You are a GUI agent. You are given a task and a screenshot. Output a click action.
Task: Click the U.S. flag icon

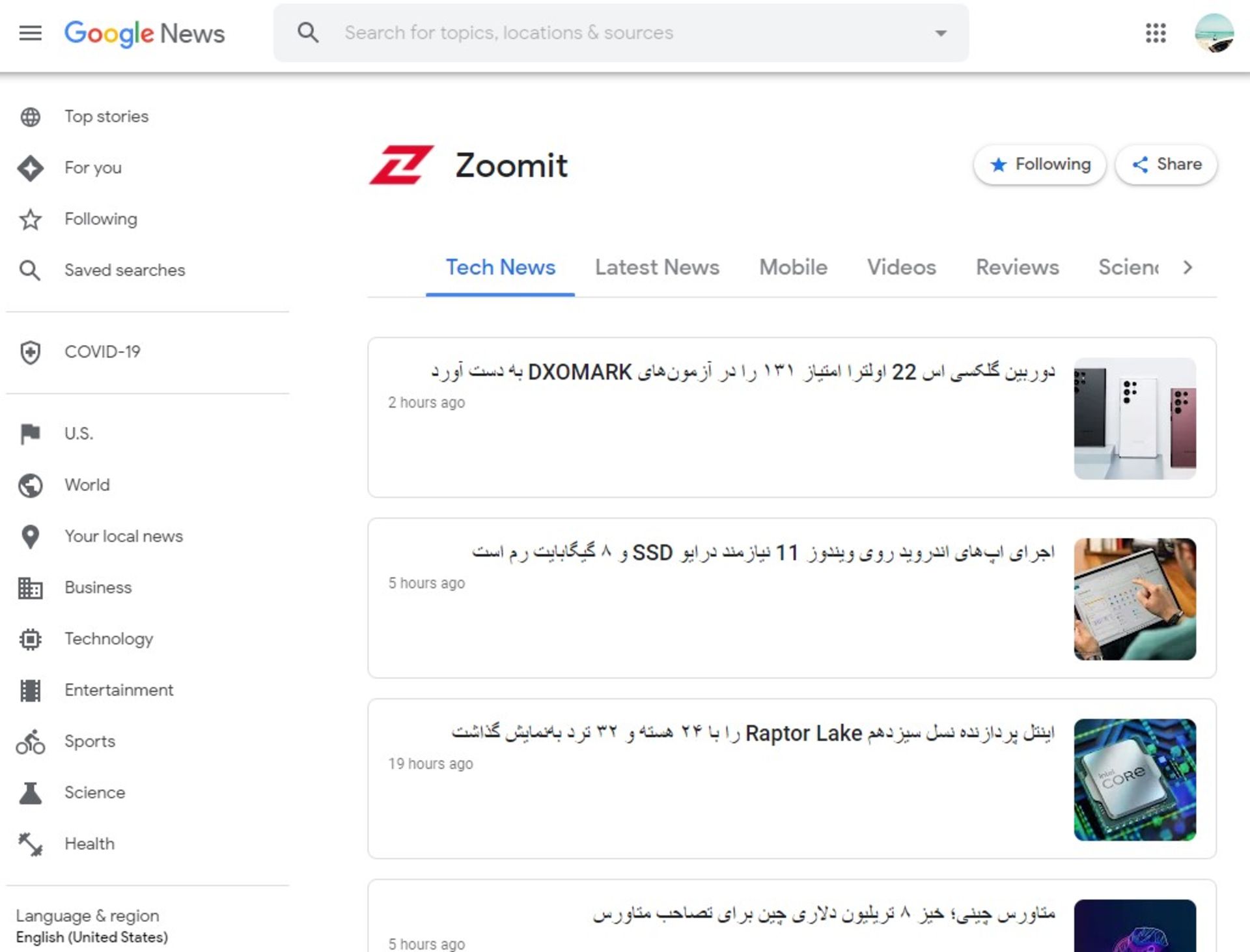(30, 434)
